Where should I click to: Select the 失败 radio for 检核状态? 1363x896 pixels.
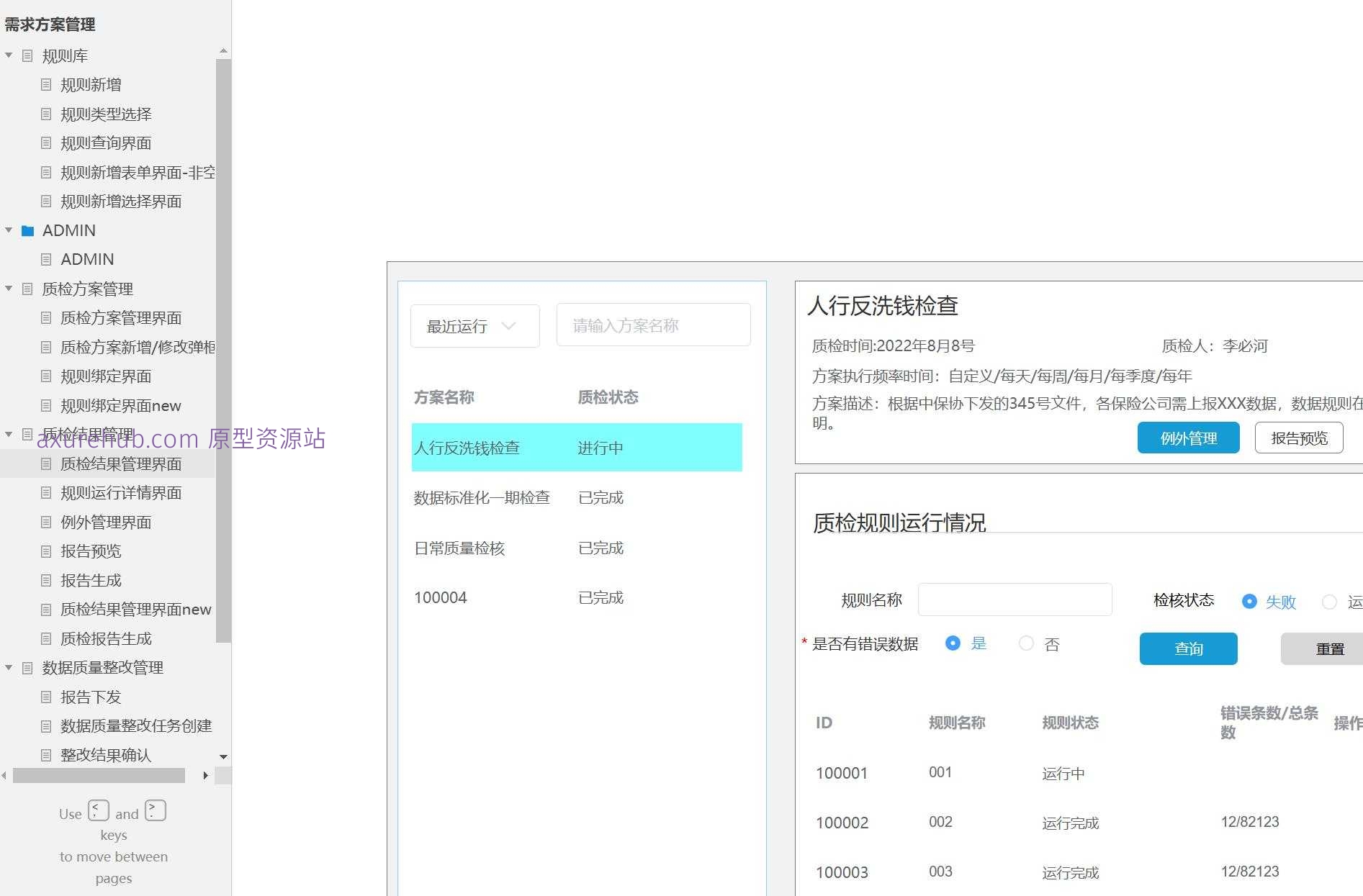coord(1249,602)
